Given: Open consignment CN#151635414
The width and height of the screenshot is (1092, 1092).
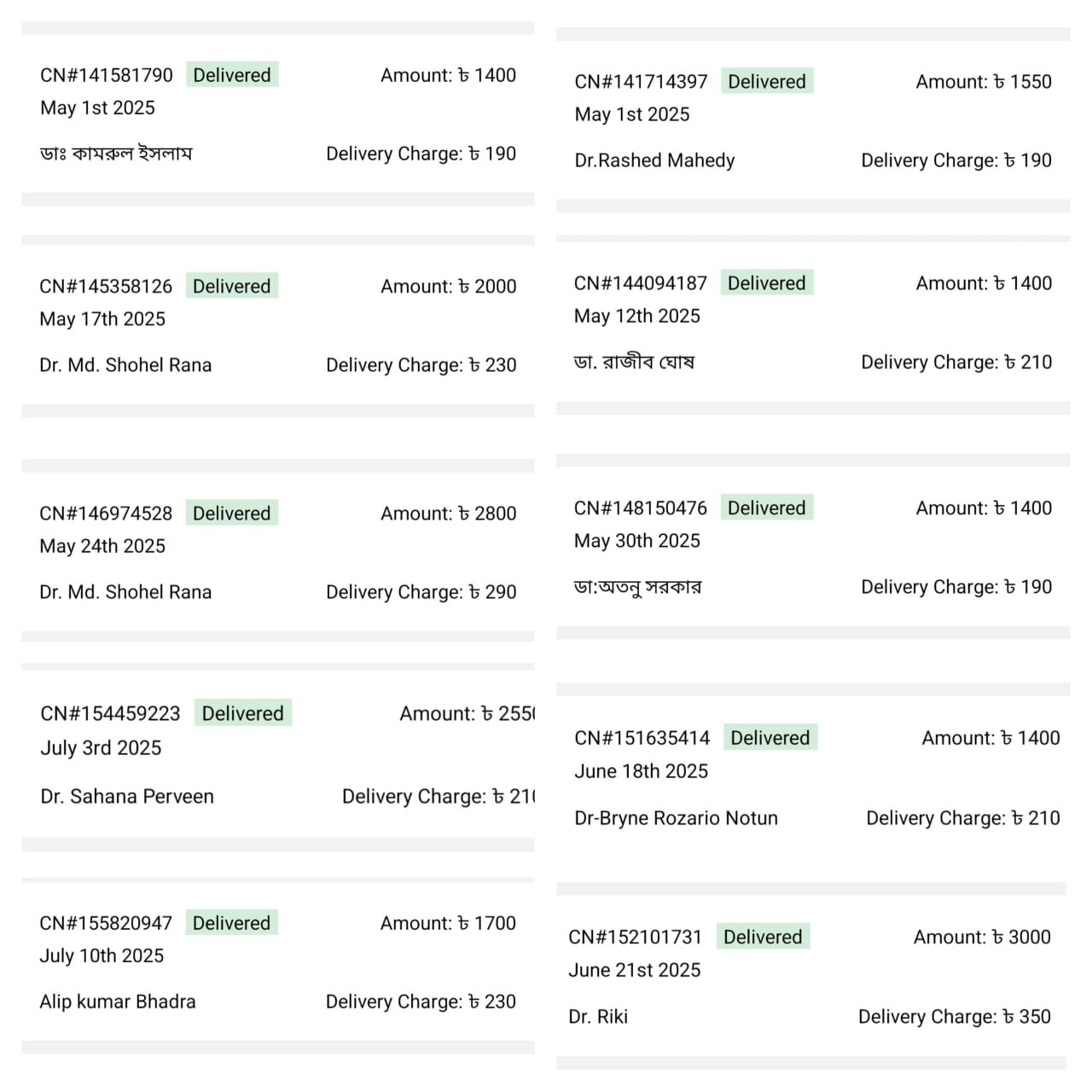Looking at the screenshot, I should coord(642,738).
